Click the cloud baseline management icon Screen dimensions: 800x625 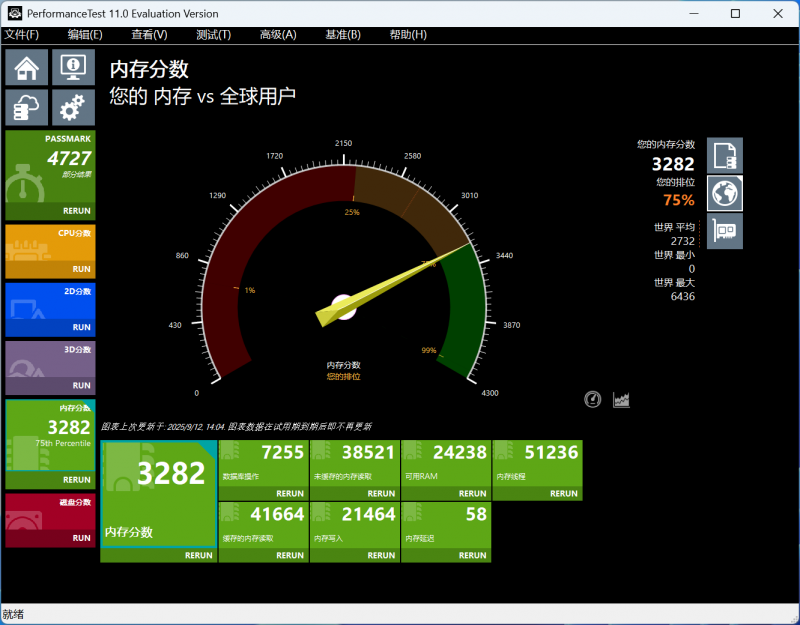pos(27,107)
